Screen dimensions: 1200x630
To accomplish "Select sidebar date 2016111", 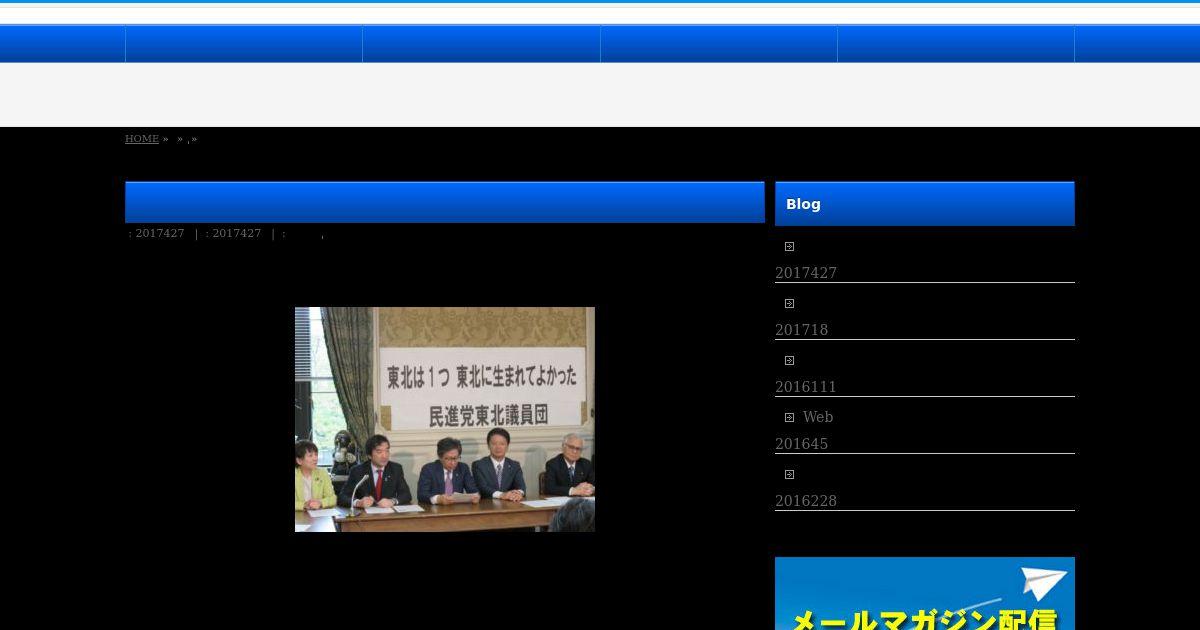I will tap(806, 387).
